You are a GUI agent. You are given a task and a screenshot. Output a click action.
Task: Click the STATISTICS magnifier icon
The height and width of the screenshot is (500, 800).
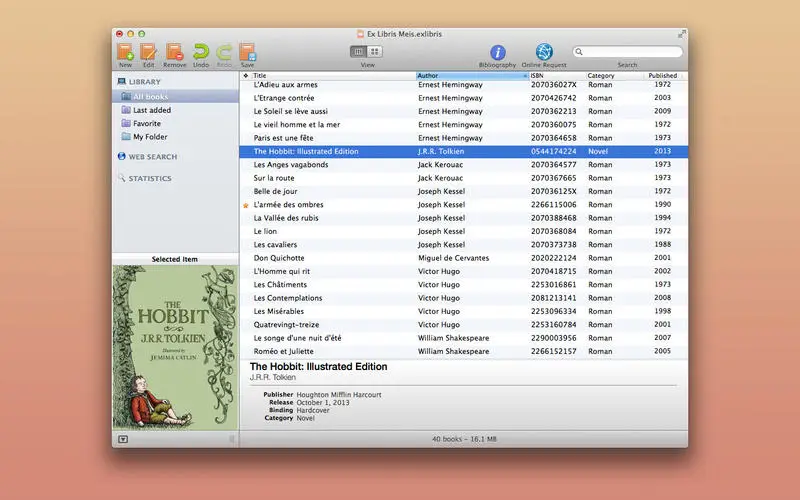pyautogui.click(x=121, y=178)
